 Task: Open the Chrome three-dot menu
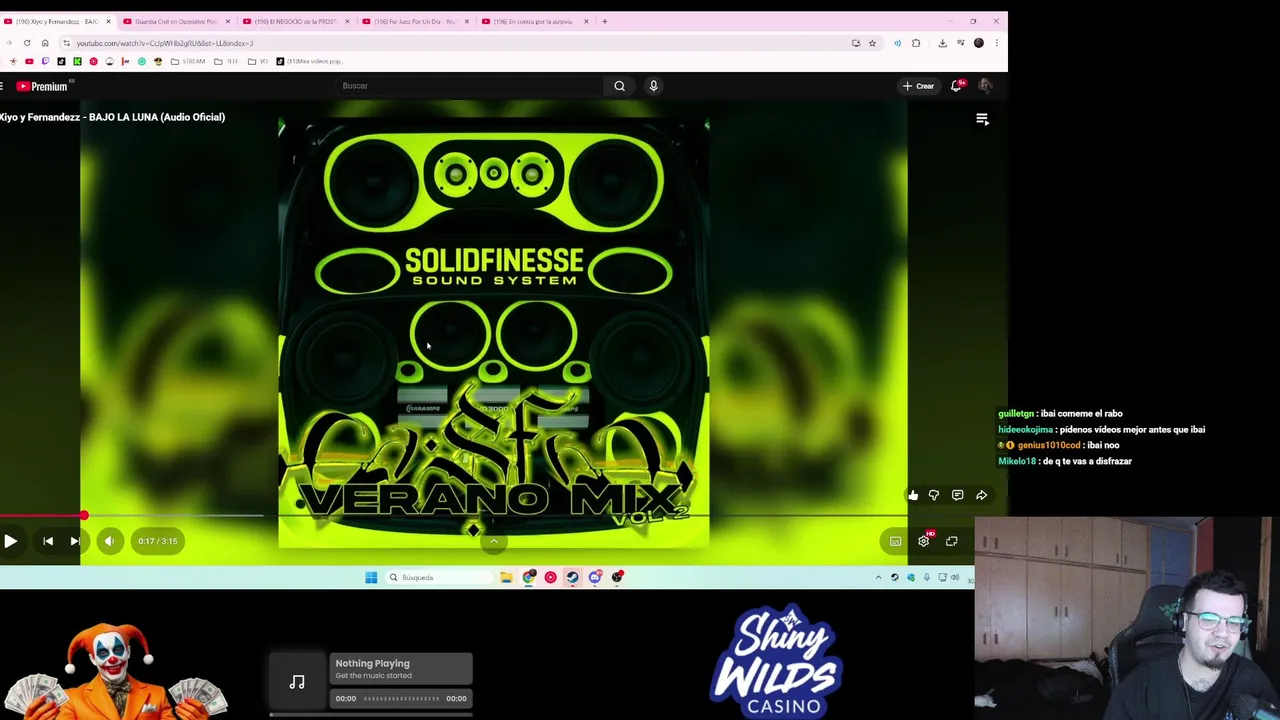click(996, 43)
